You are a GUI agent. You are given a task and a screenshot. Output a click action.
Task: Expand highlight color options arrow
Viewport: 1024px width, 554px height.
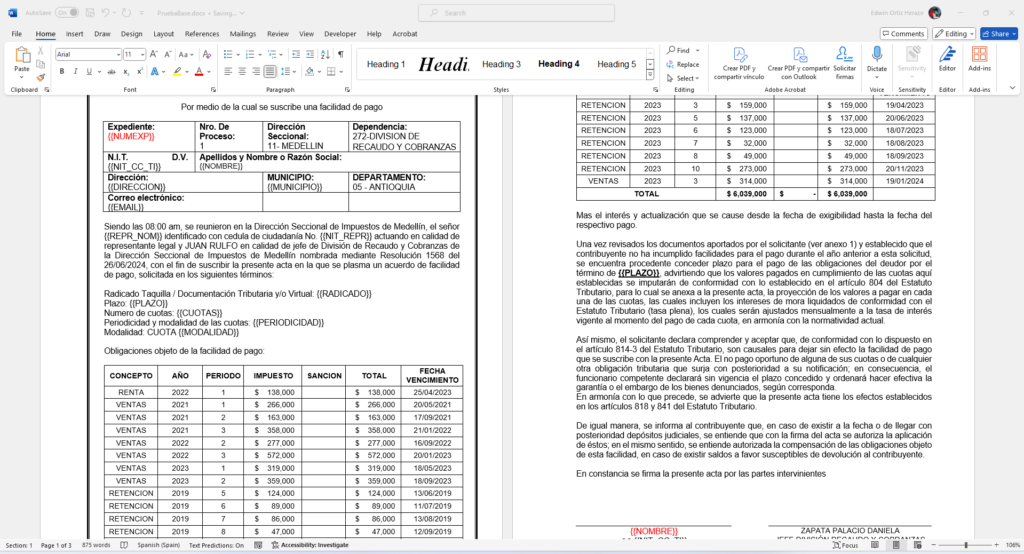pyautogui.click(x=186, y=71)
